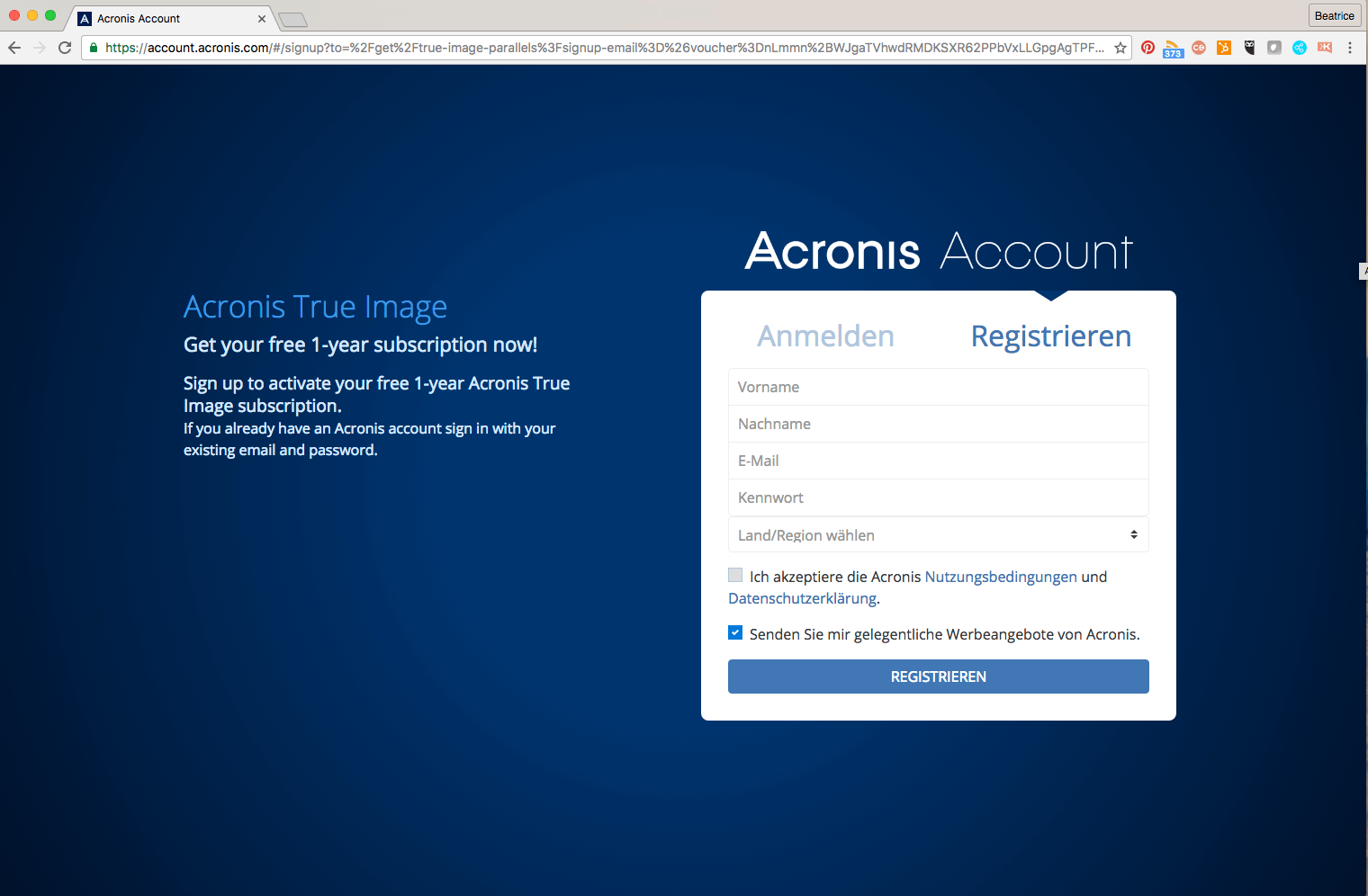Open a new browser tab
This screenshot has width=1368, height=896.
tap(292, 20)
